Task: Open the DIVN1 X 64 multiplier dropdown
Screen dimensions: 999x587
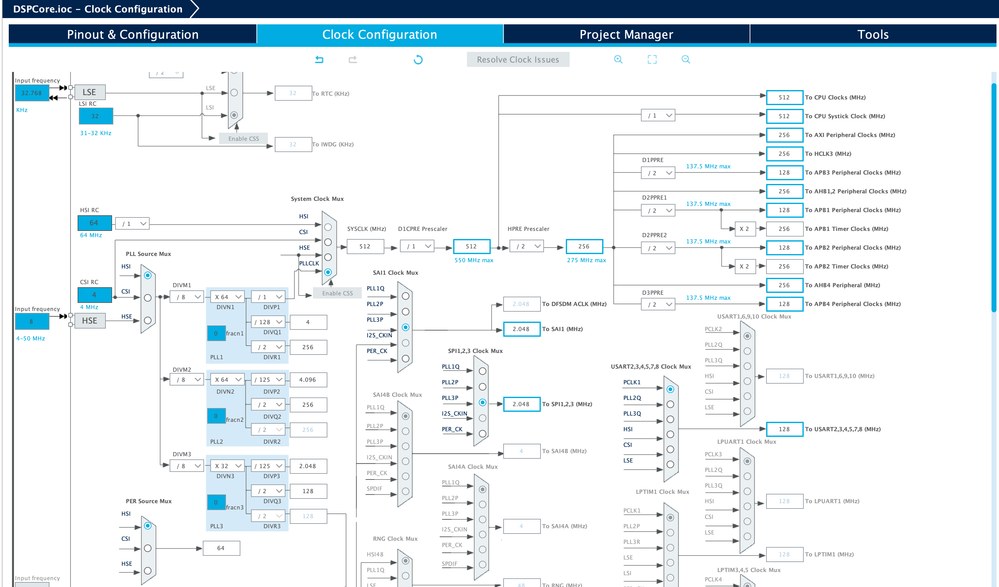Action: pyautogui.click(x=227, y=297)
